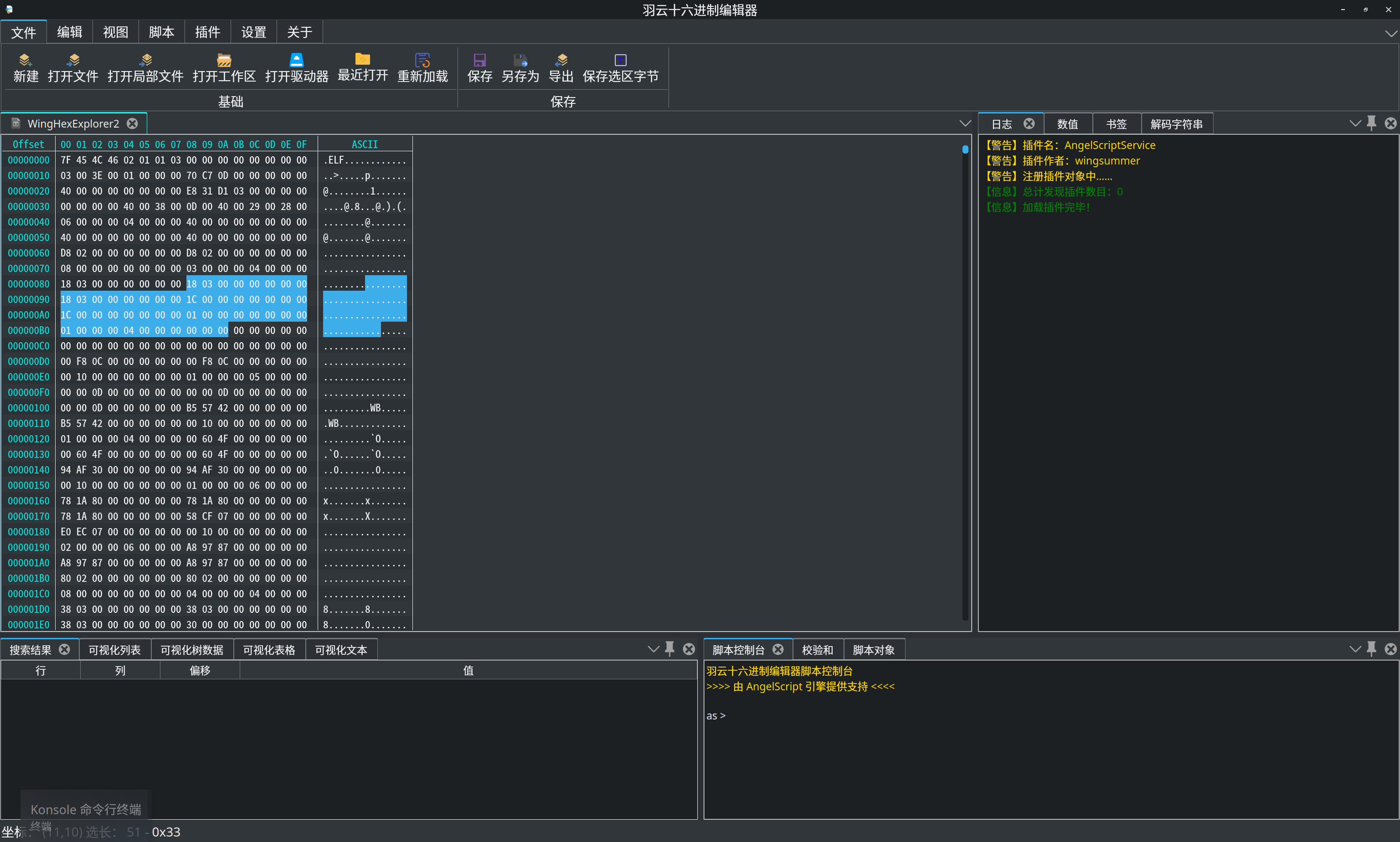
Task: Close the 搜索结果 tab
Action: (65, 649)
